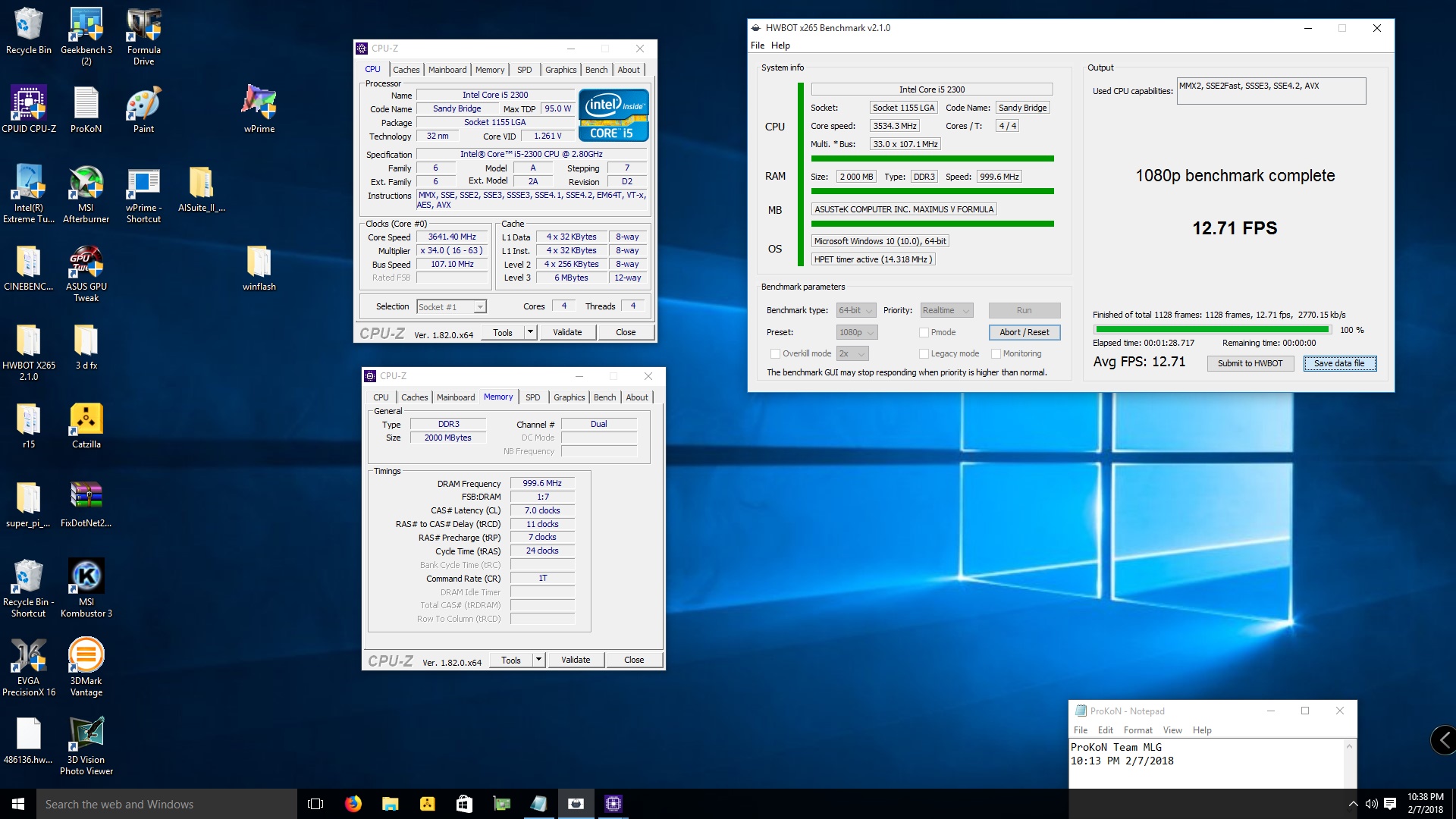Open the 486136.hw file icon
The image size is (1456, 819).
tap(28, 742)
